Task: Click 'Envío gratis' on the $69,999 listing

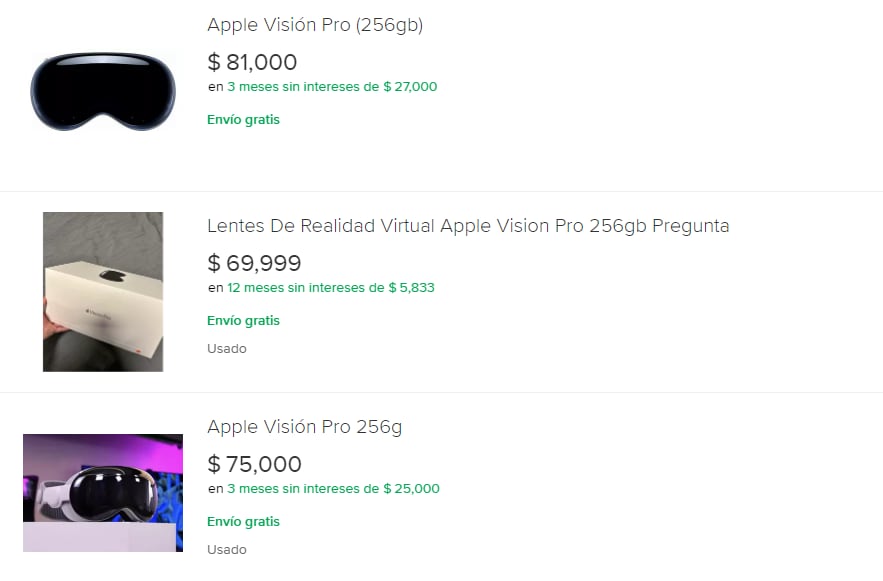Action: [243, 321]
